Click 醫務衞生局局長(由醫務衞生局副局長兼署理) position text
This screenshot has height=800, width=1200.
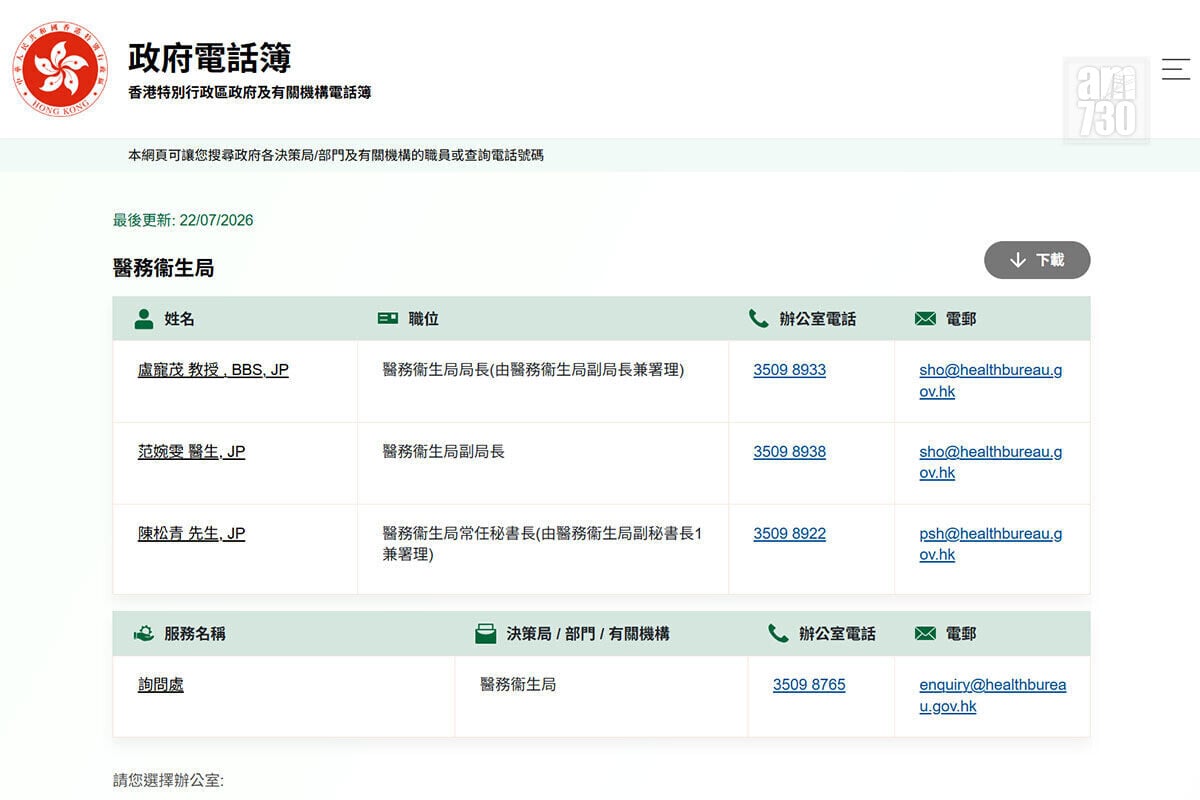tap(533, 370)
